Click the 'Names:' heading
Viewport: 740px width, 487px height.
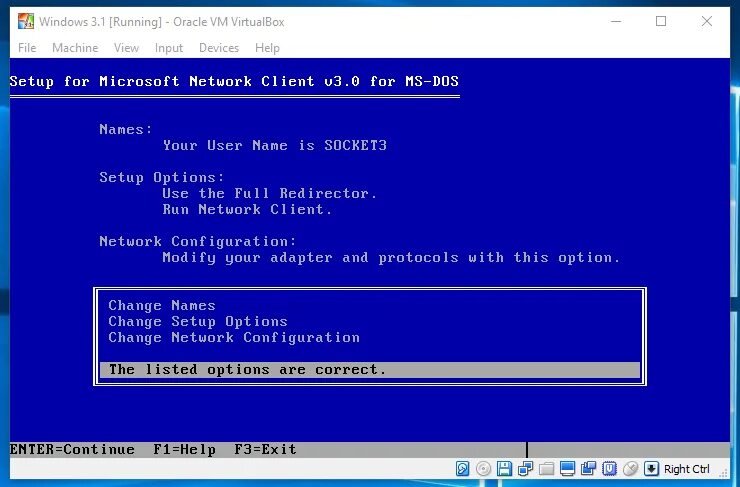(x=126, y=129)
